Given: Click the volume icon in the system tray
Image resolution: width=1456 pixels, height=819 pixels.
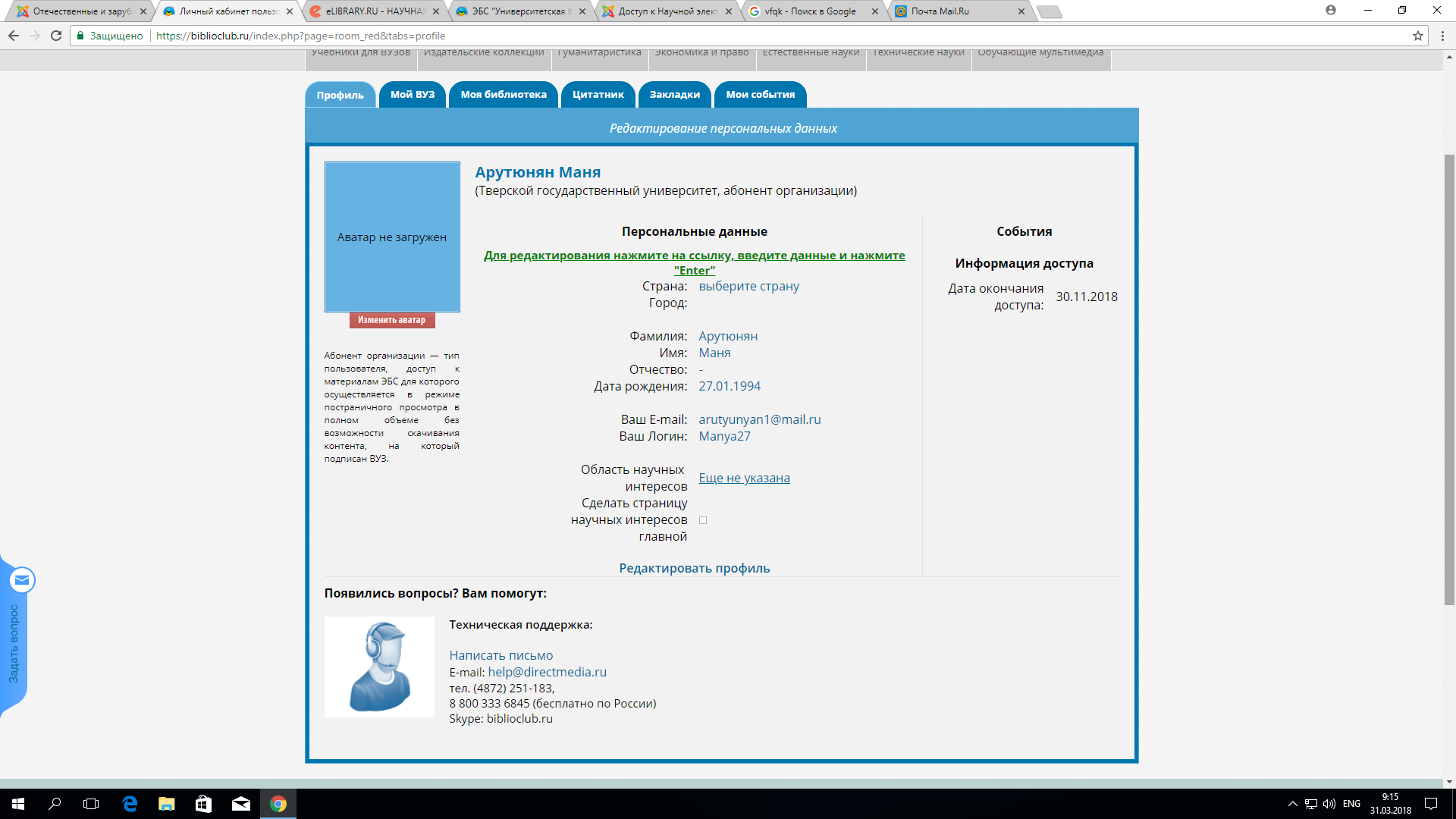Looking at the screenshot, I should (x=1329, y=804).
